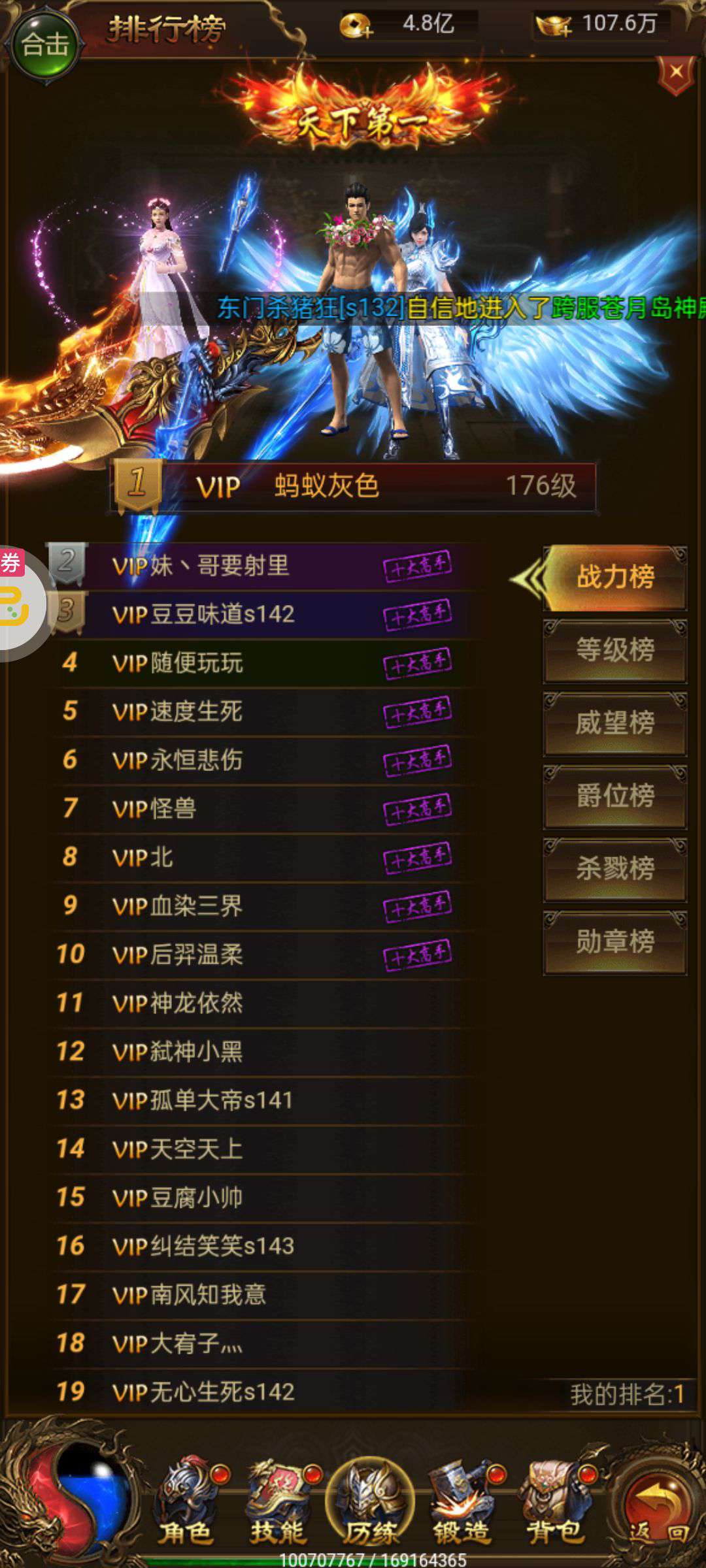Add gold coins via coin plus icon
The width and height of the screenshot is (706, 1568).
(x=356, y=26)
